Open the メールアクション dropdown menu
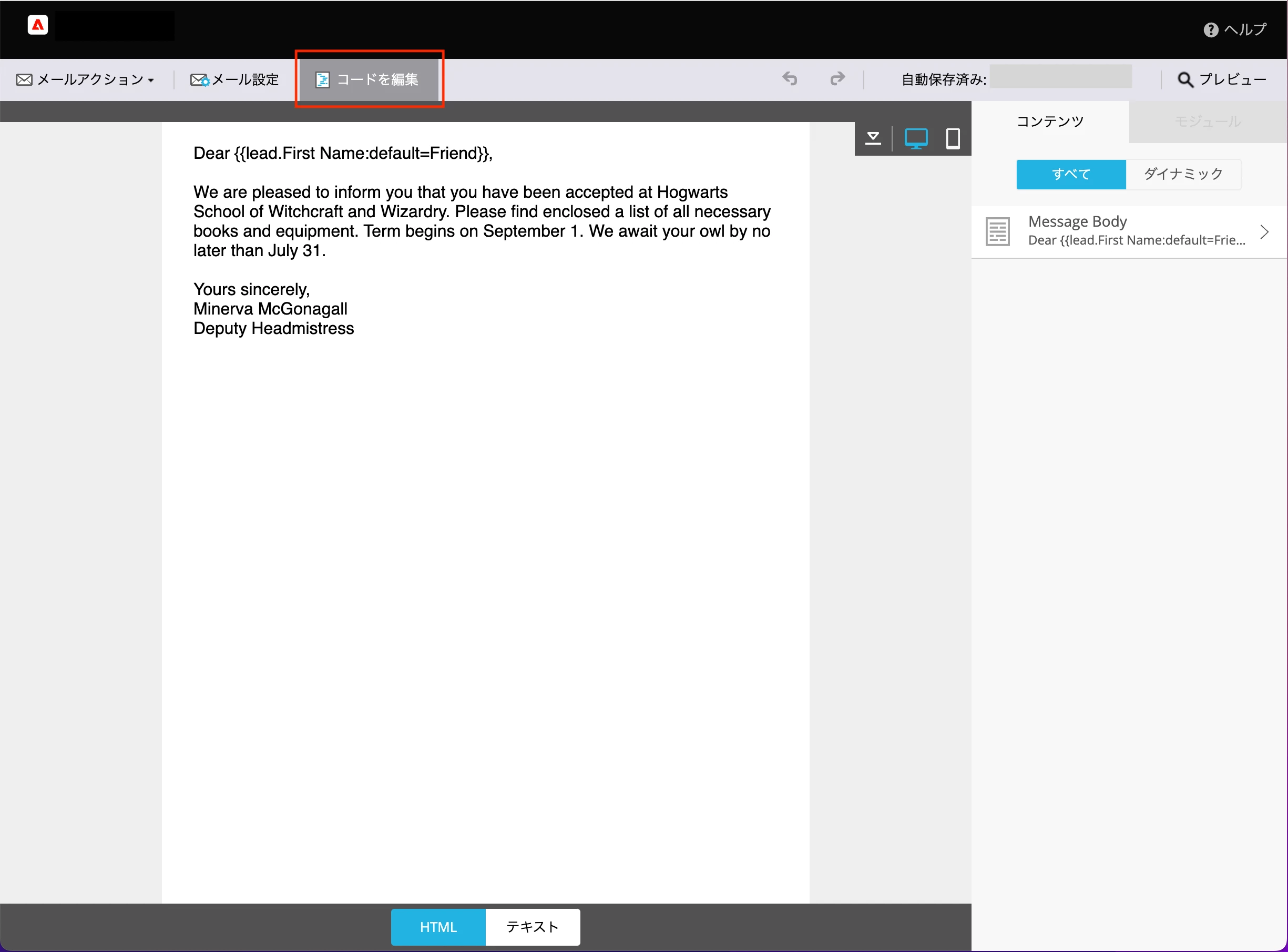 (x=85, y=79)
